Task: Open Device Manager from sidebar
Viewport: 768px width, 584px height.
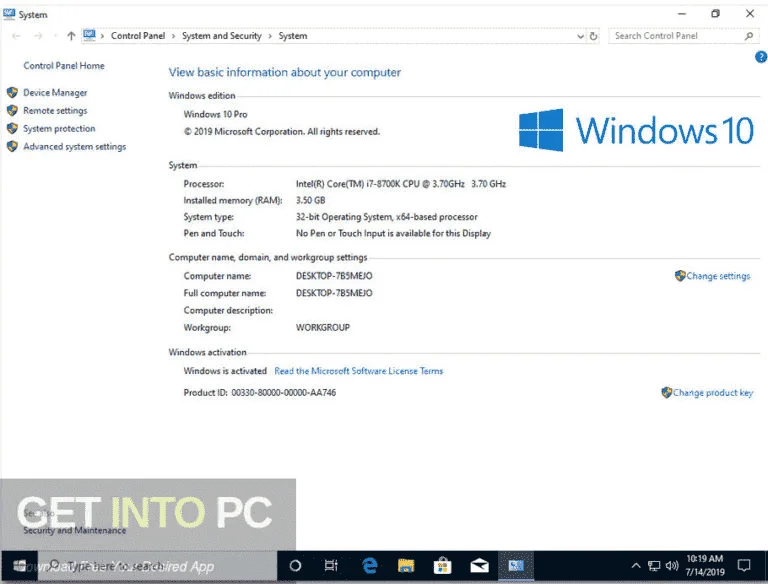Action: (55, 93)
